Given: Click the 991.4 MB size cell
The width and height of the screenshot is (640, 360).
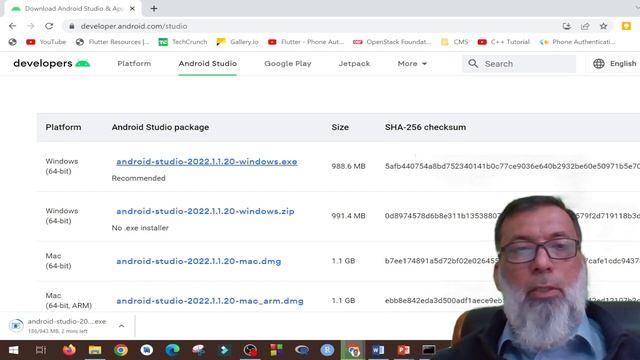Looking at the screenshot, I should point(348,216).
